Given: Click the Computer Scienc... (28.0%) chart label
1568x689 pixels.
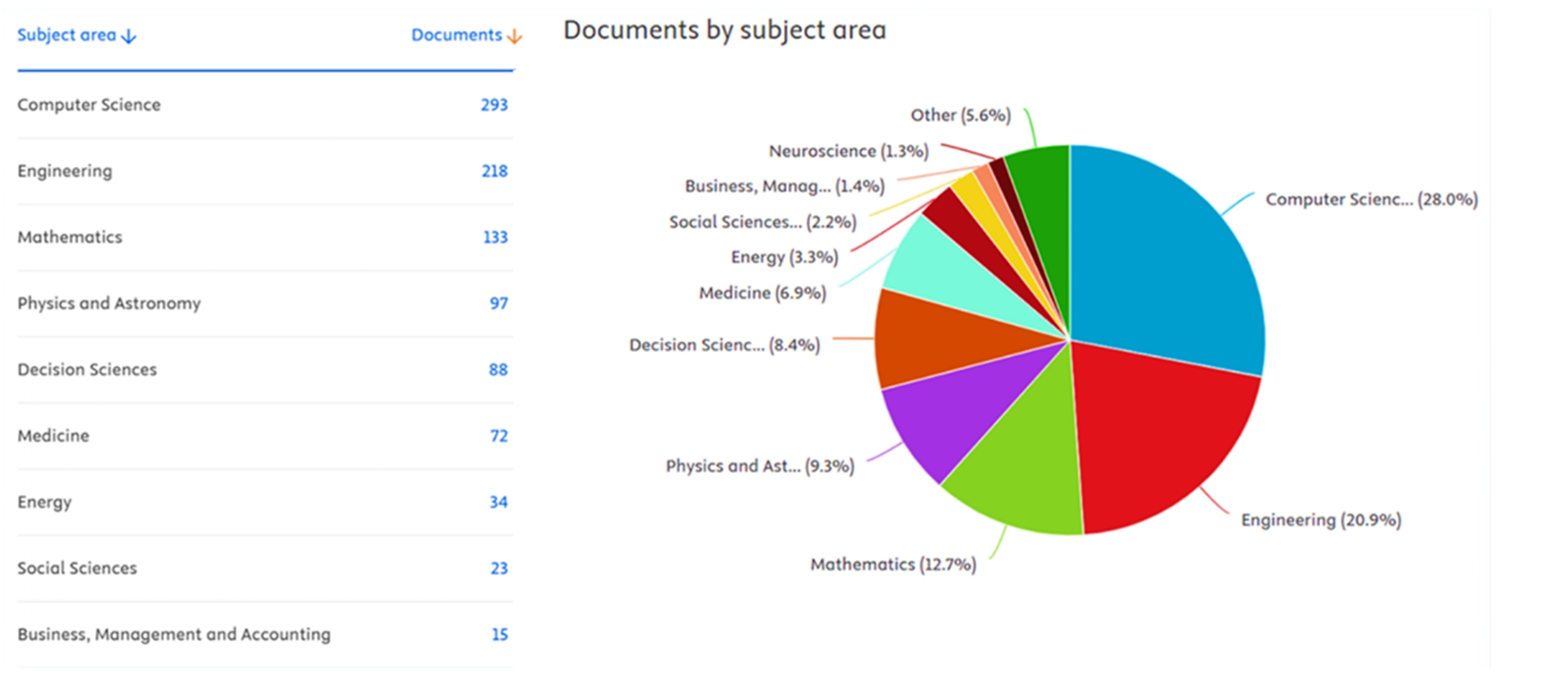Looking at the screenshot, I should pyautogui.click(x=1372, y=199).
